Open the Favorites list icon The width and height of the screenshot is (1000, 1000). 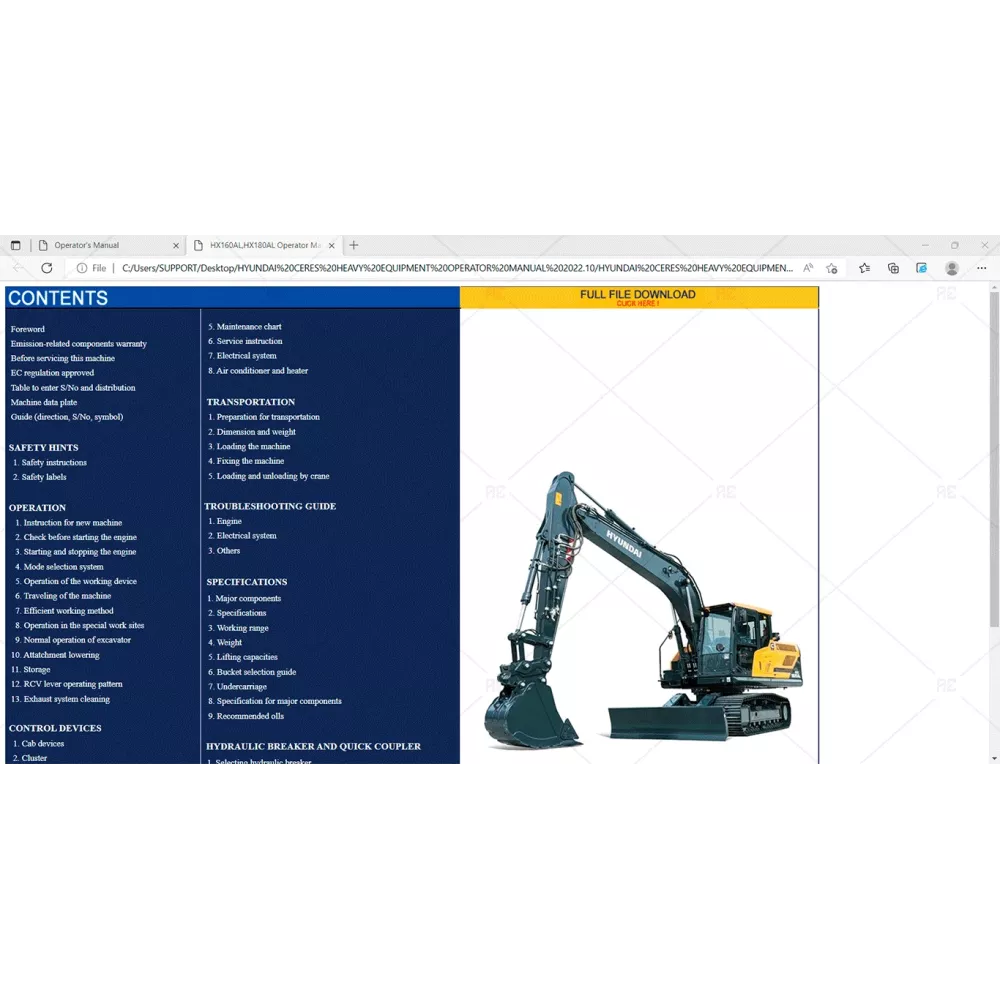[x=864, y=268]
